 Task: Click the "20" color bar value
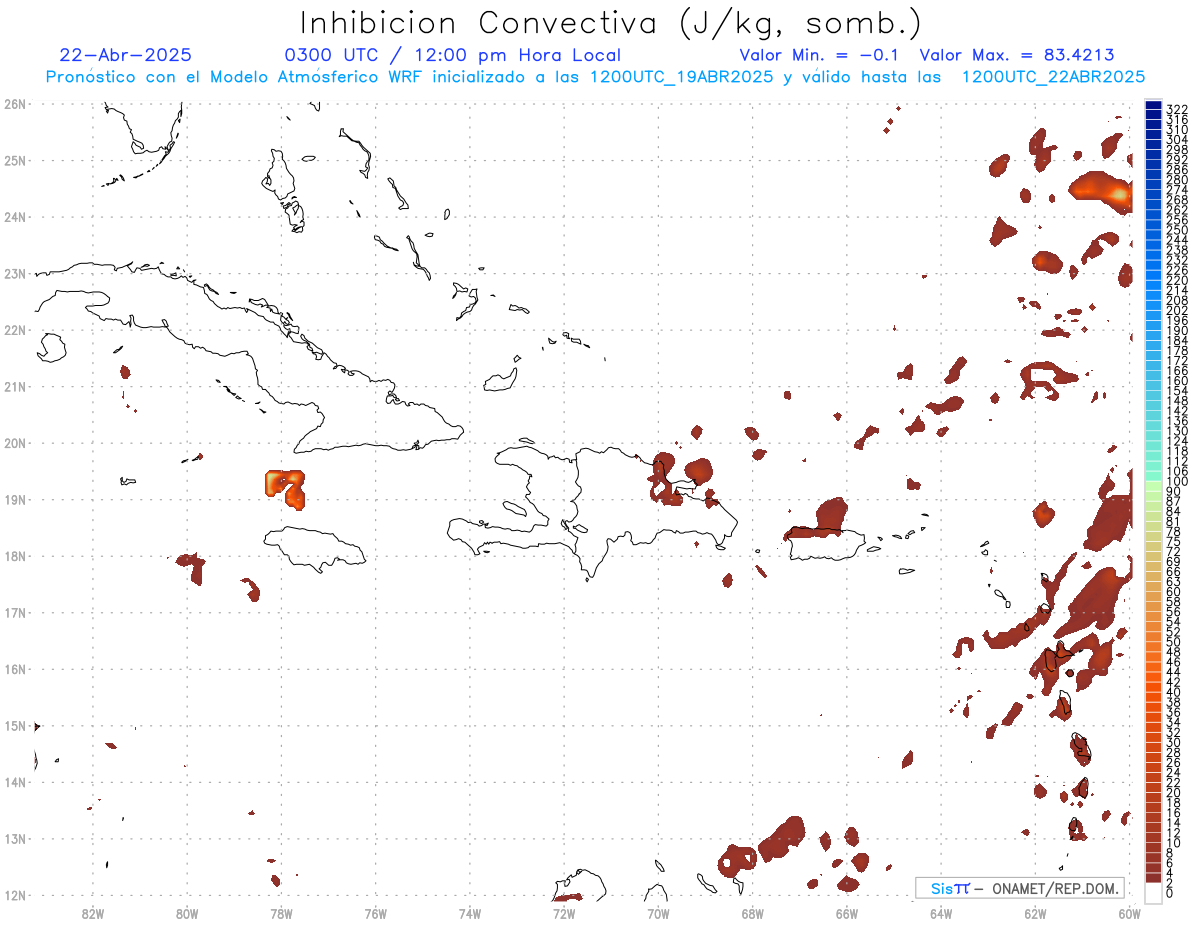(x=1173, y=793)
